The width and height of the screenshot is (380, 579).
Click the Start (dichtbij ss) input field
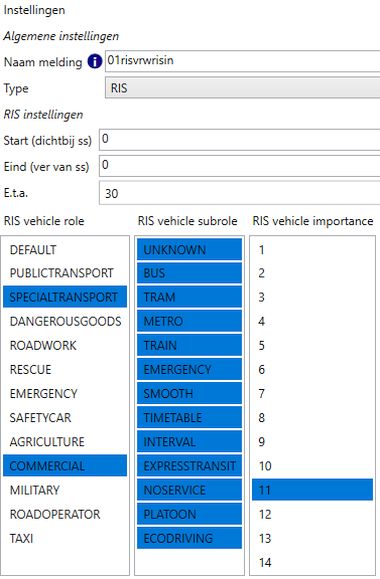click(240, 140)
